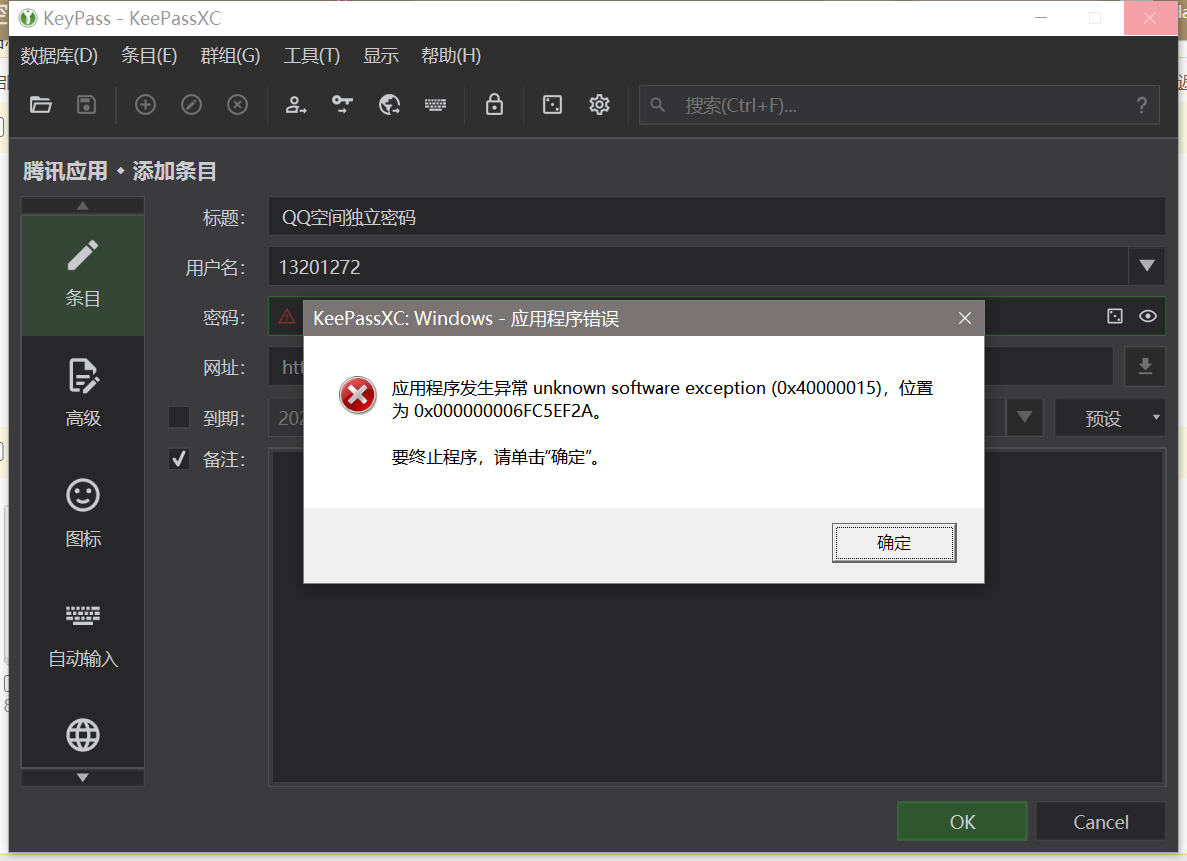1187x861 pixels.
Task: Open database folder icon in toolbar
Action: [x=41, y=105]
